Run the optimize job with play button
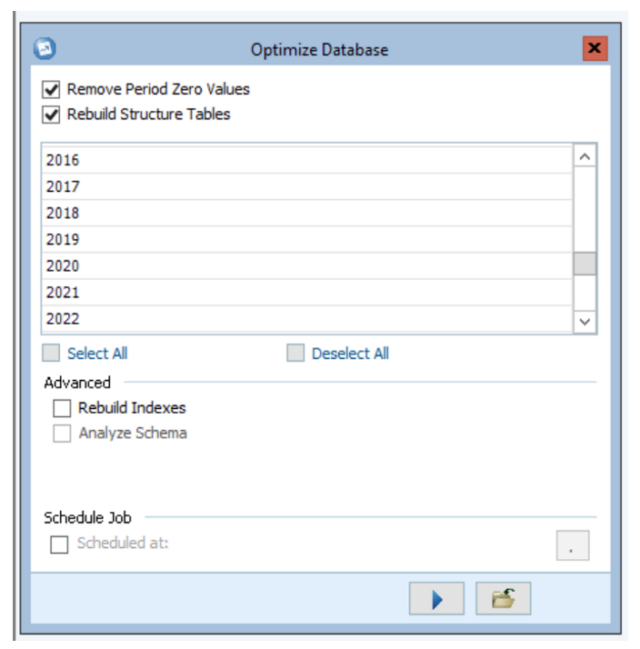This screenshot has width=640, height=649. [x=436, y=599]
